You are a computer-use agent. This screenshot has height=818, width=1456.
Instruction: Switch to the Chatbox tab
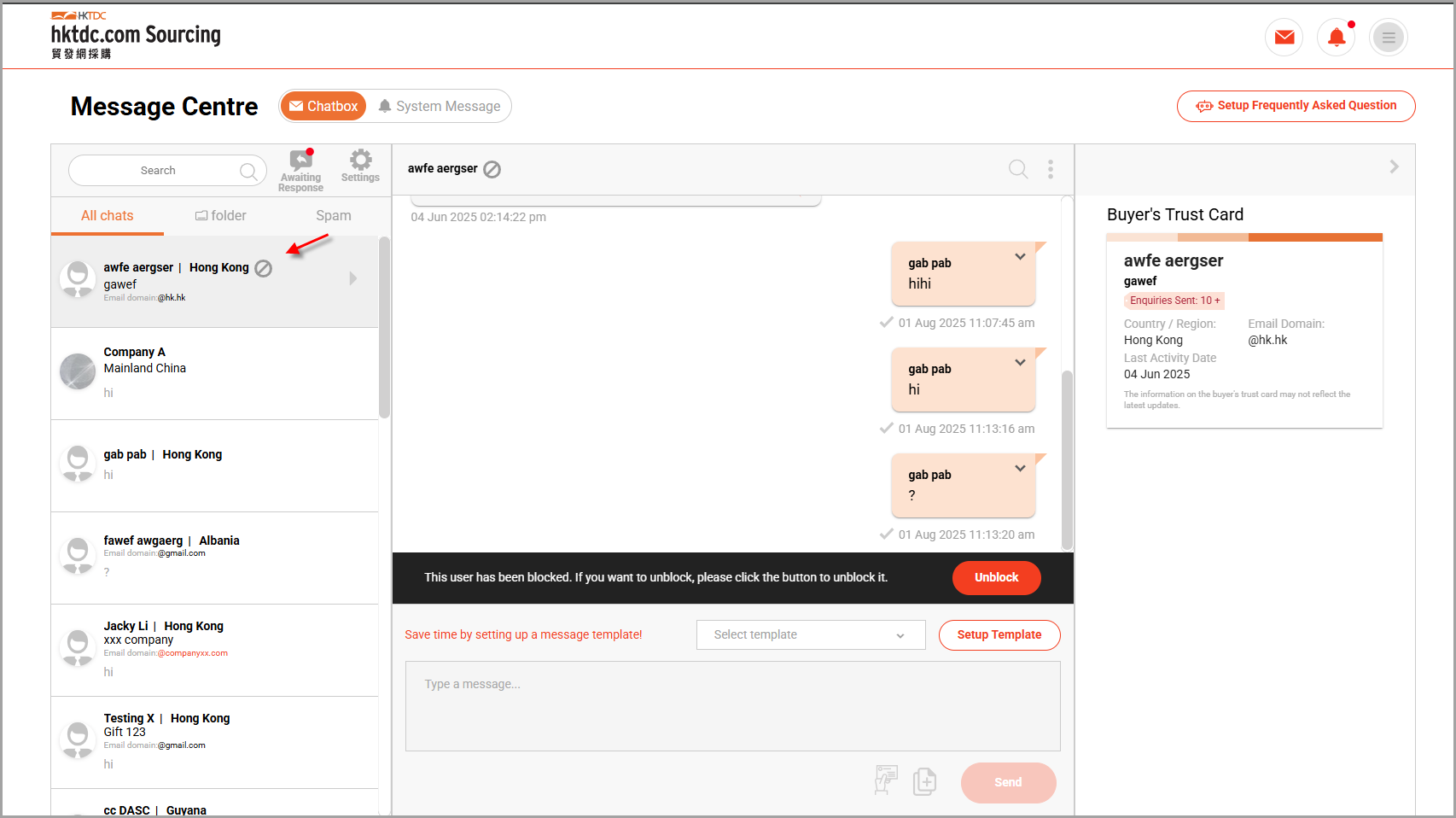coord(323,106)
